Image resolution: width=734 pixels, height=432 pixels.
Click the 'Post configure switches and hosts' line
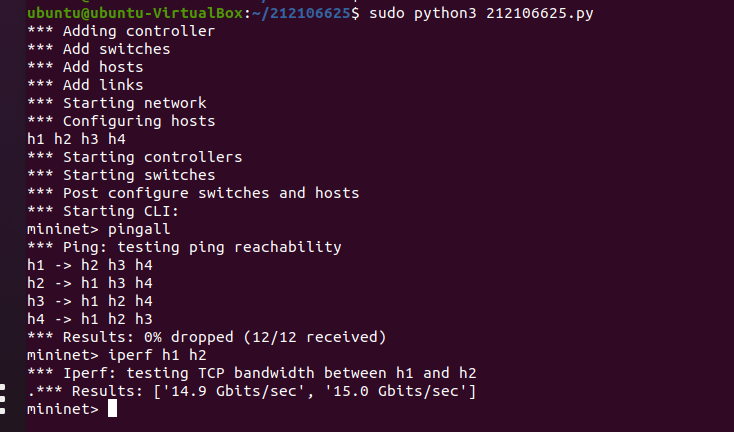[210, 193]
